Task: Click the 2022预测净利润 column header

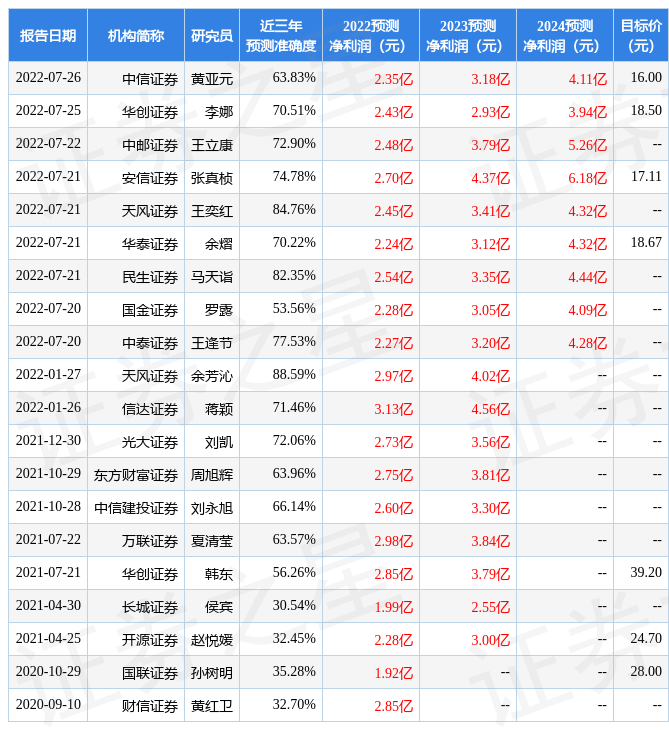Action: point(371,35)
